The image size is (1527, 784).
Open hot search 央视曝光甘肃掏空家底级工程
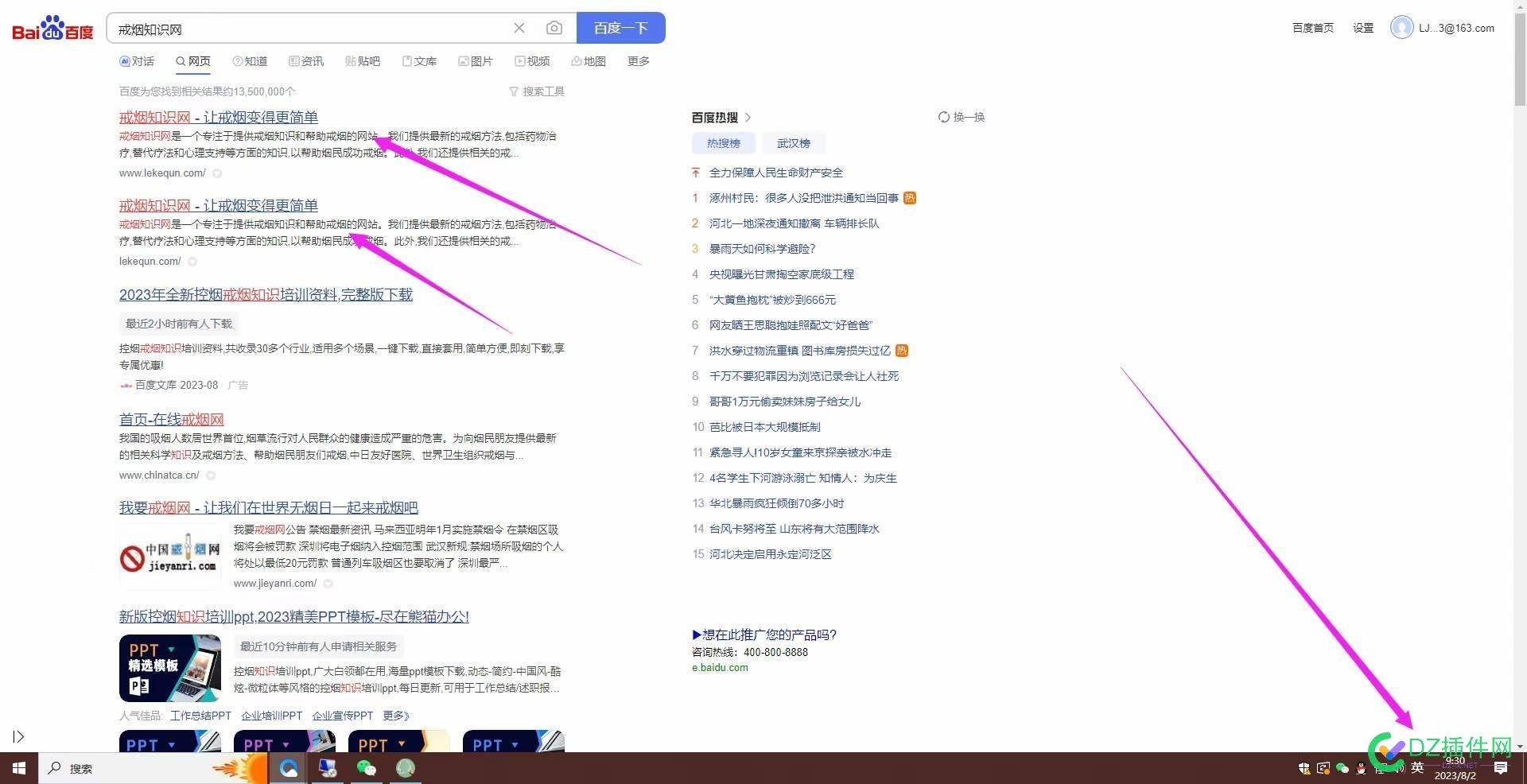pyautogui.click(x=782, y=274)
